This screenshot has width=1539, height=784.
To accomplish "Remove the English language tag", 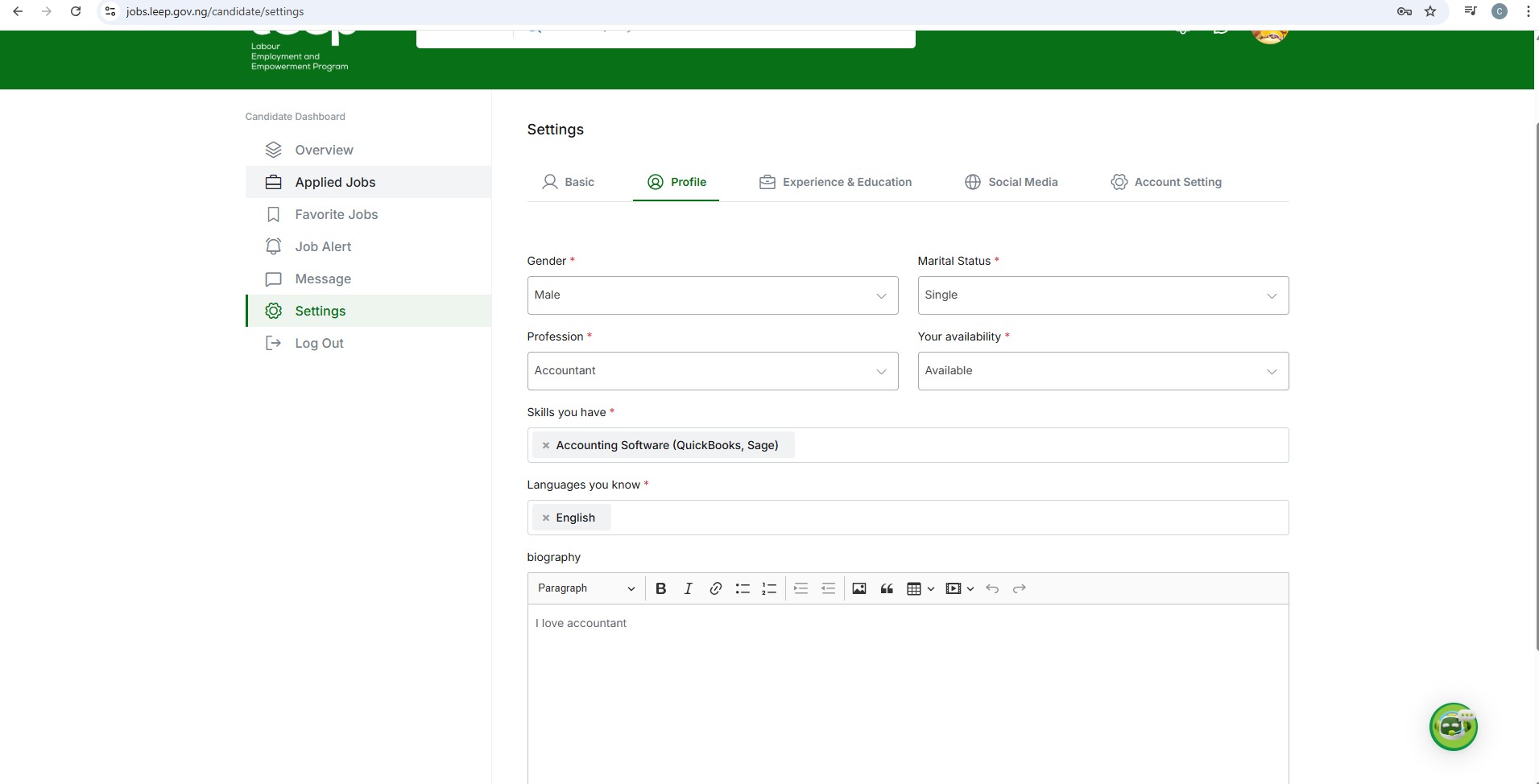I will pyautogui.click(x=546, y=518).
